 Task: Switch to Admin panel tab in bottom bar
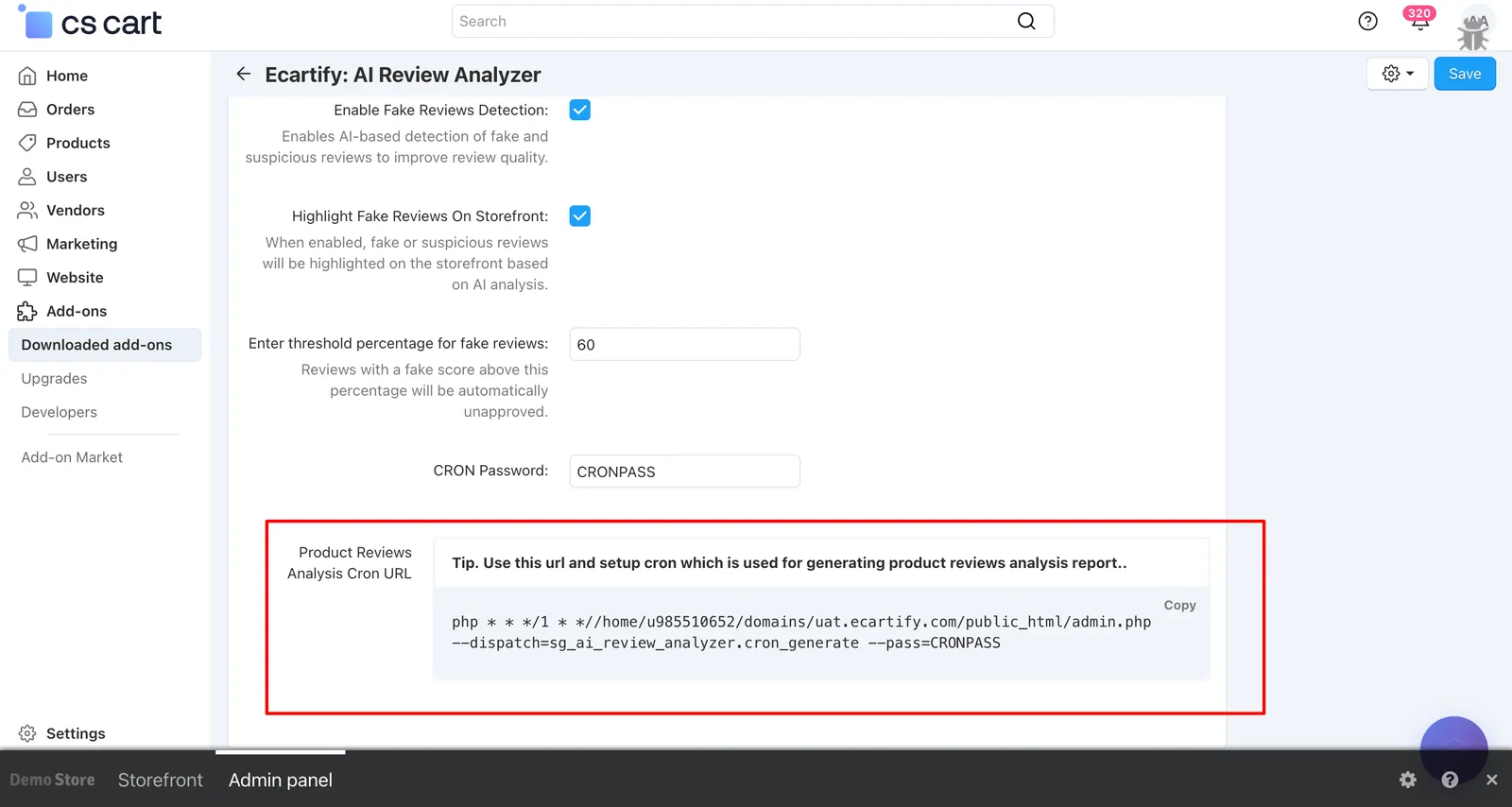[x=281, y=780]
